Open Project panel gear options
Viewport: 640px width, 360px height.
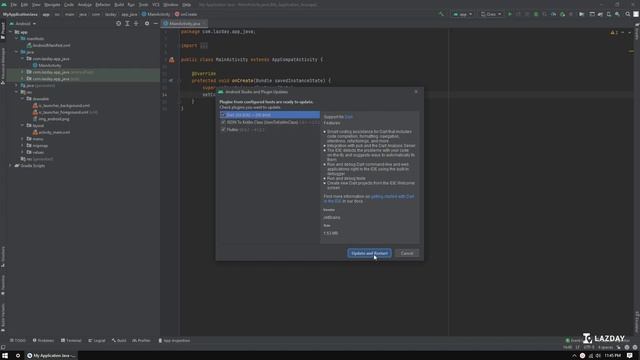[x=147, y=24]
